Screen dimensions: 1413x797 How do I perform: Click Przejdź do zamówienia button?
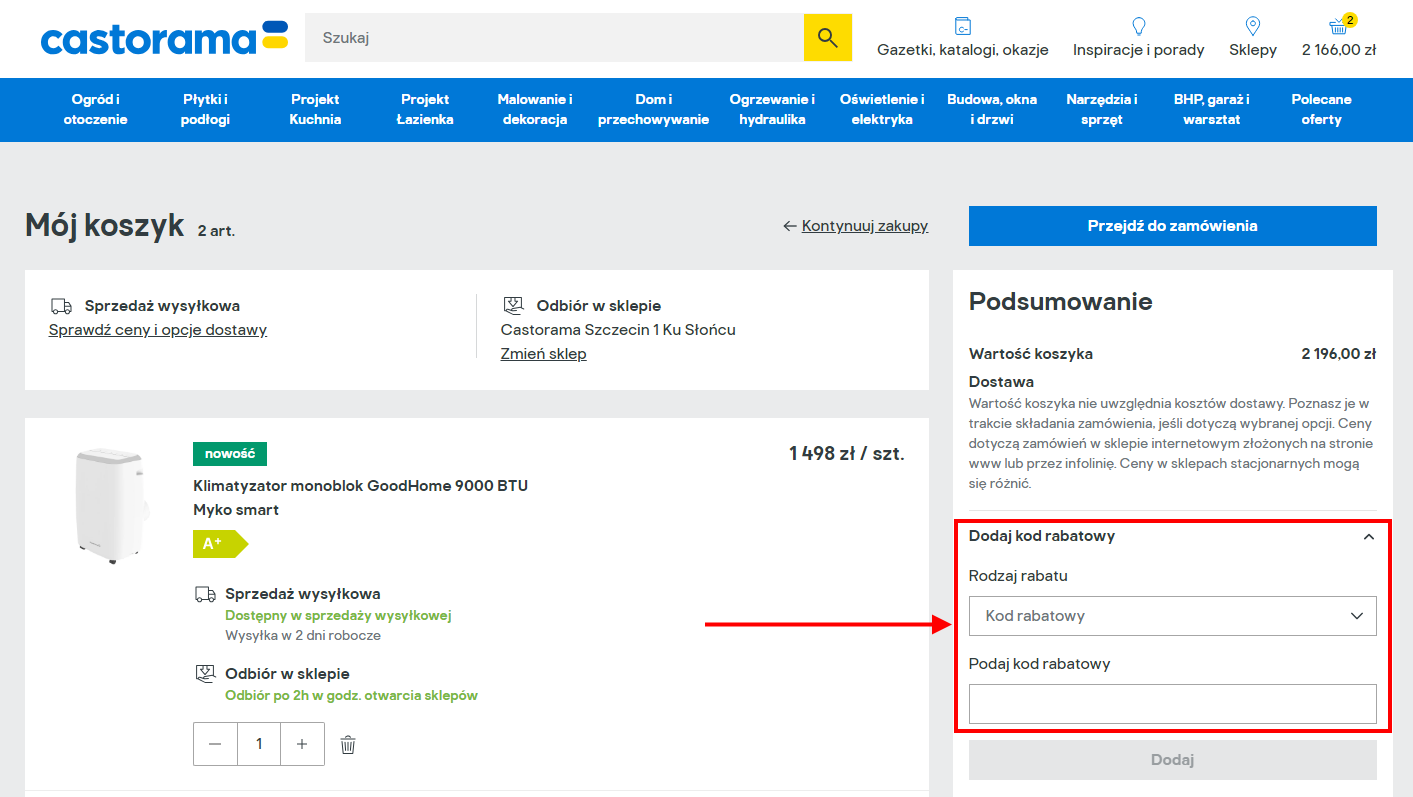(1173, 226)
